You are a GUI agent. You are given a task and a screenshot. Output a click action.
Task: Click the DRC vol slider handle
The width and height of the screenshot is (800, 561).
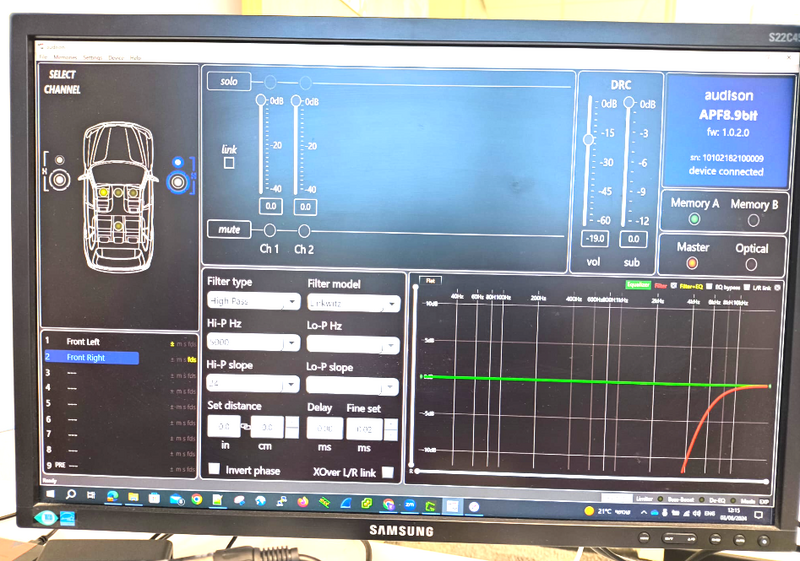(588, 139)
